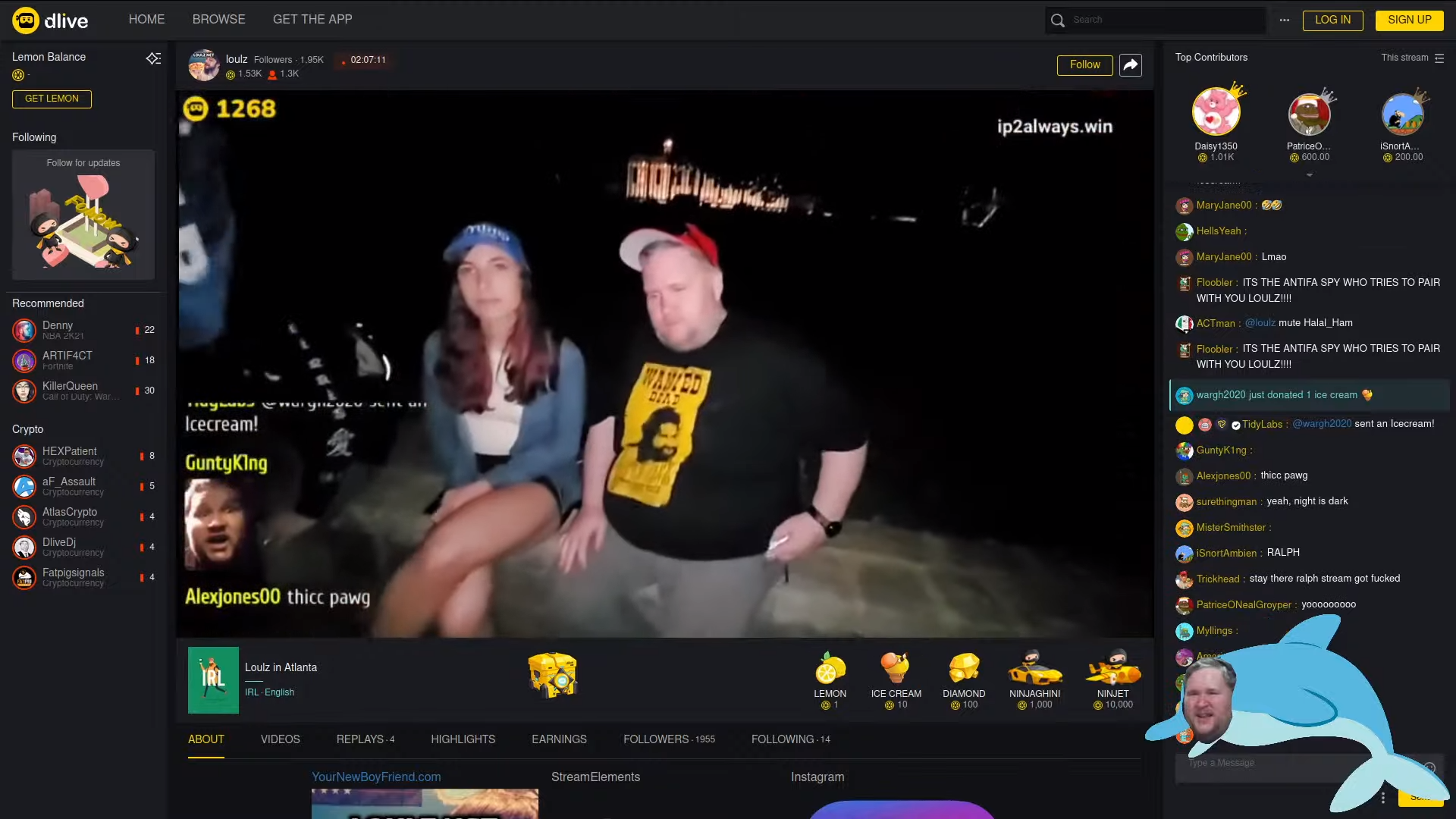
Task: Open DliveDj channel avatar
Action: [x=24, y=547]
